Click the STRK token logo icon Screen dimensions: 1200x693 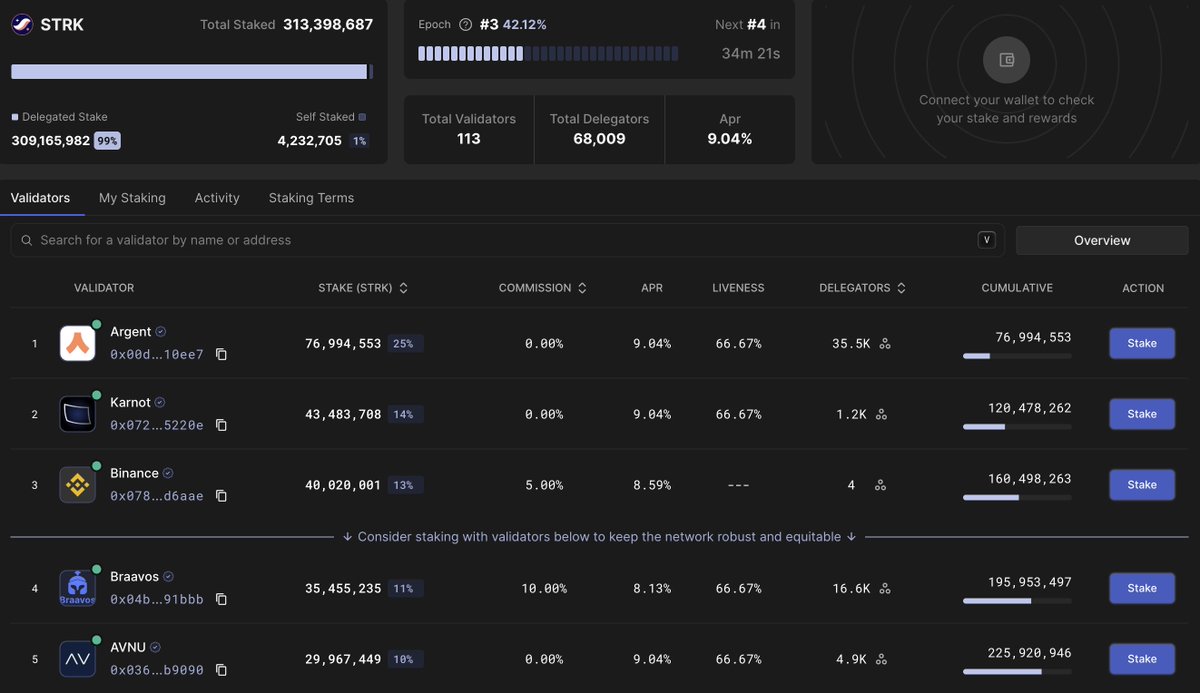[x=22, y=25]
